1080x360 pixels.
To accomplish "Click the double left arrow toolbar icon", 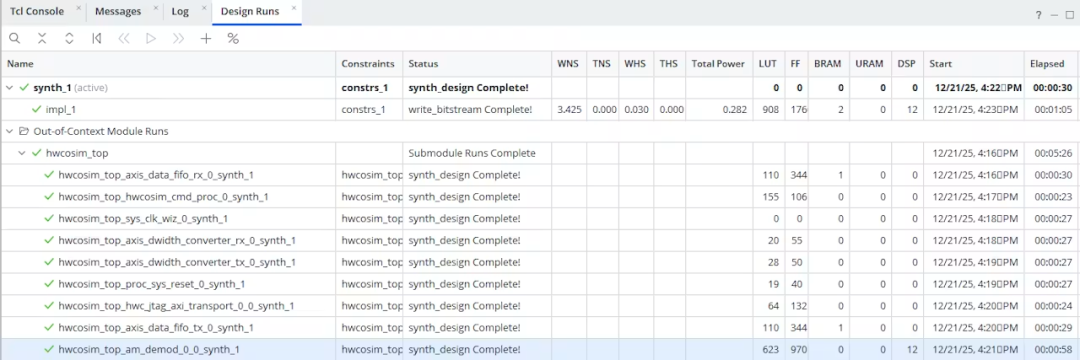I will [124, 39].
